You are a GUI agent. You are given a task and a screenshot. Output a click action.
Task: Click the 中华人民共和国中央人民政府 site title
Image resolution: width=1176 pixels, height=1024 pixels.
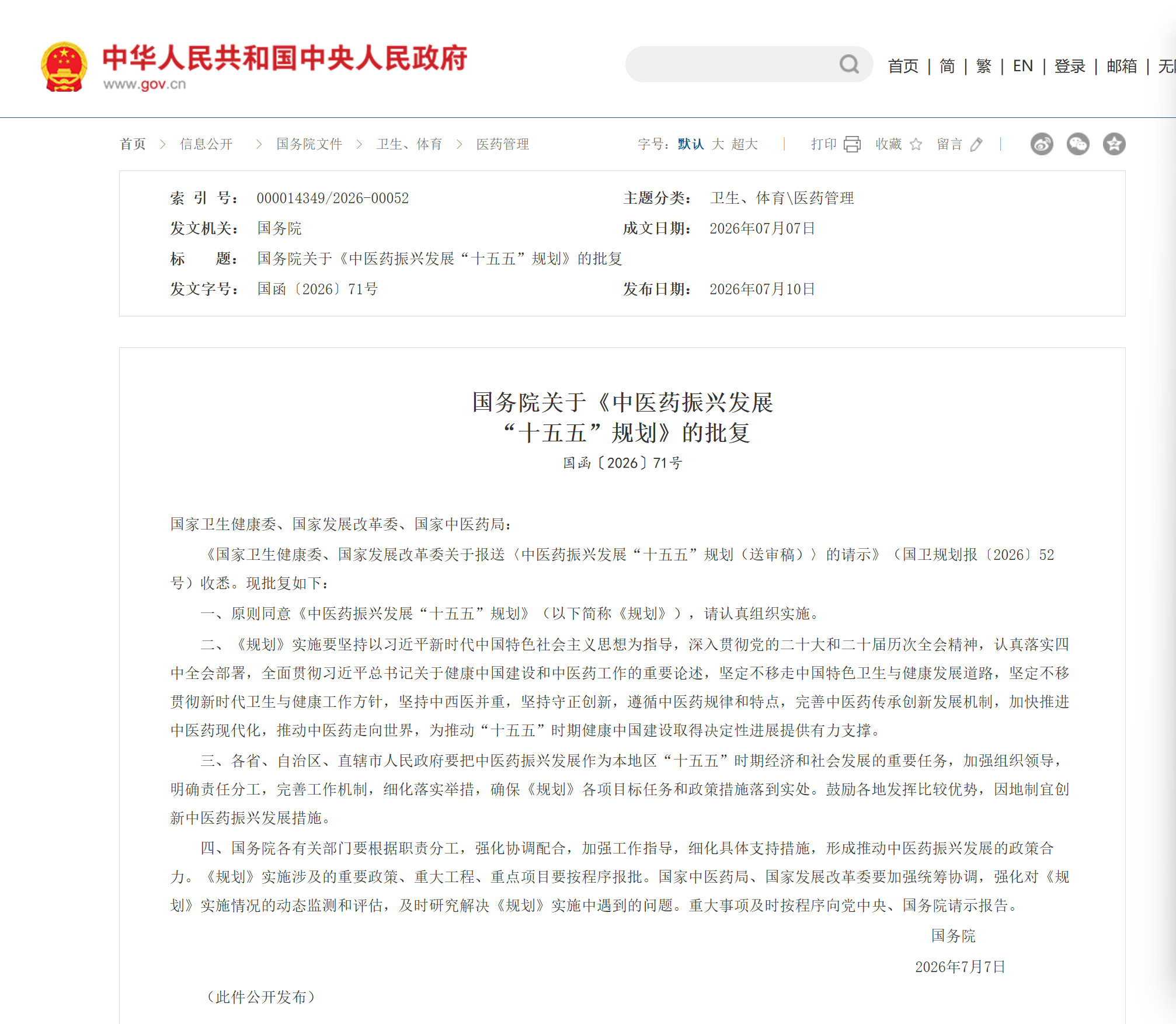(x=285, y=57)
